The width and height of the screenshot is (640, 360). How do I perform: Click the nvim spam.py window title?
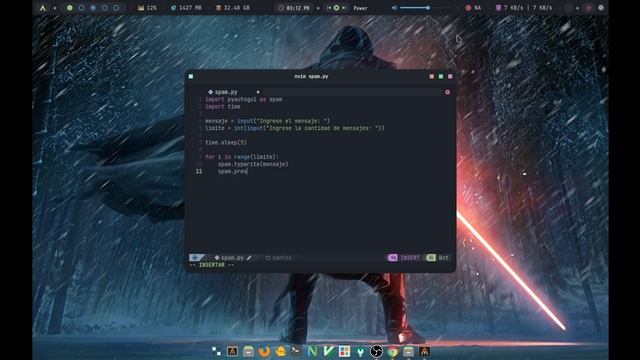click(311, 76)
